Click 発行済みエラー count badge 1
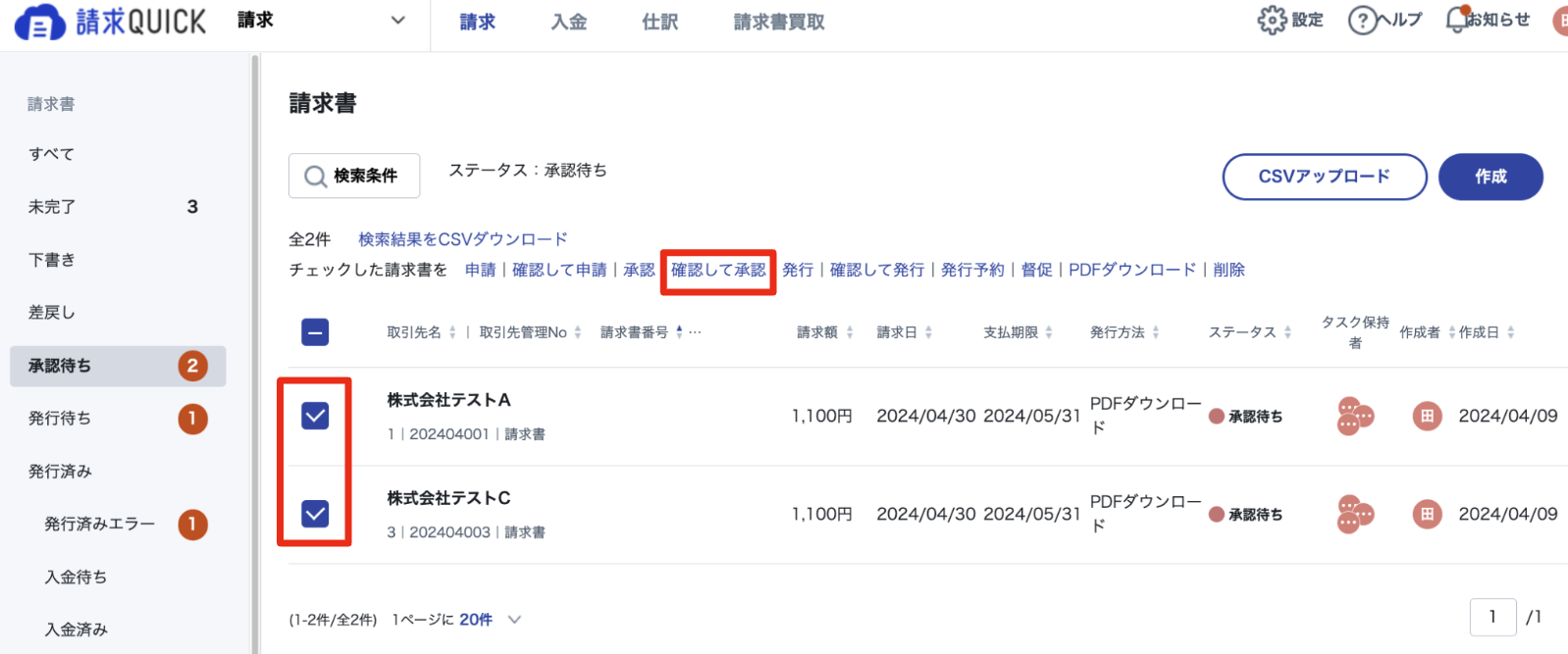 point(192,525)
